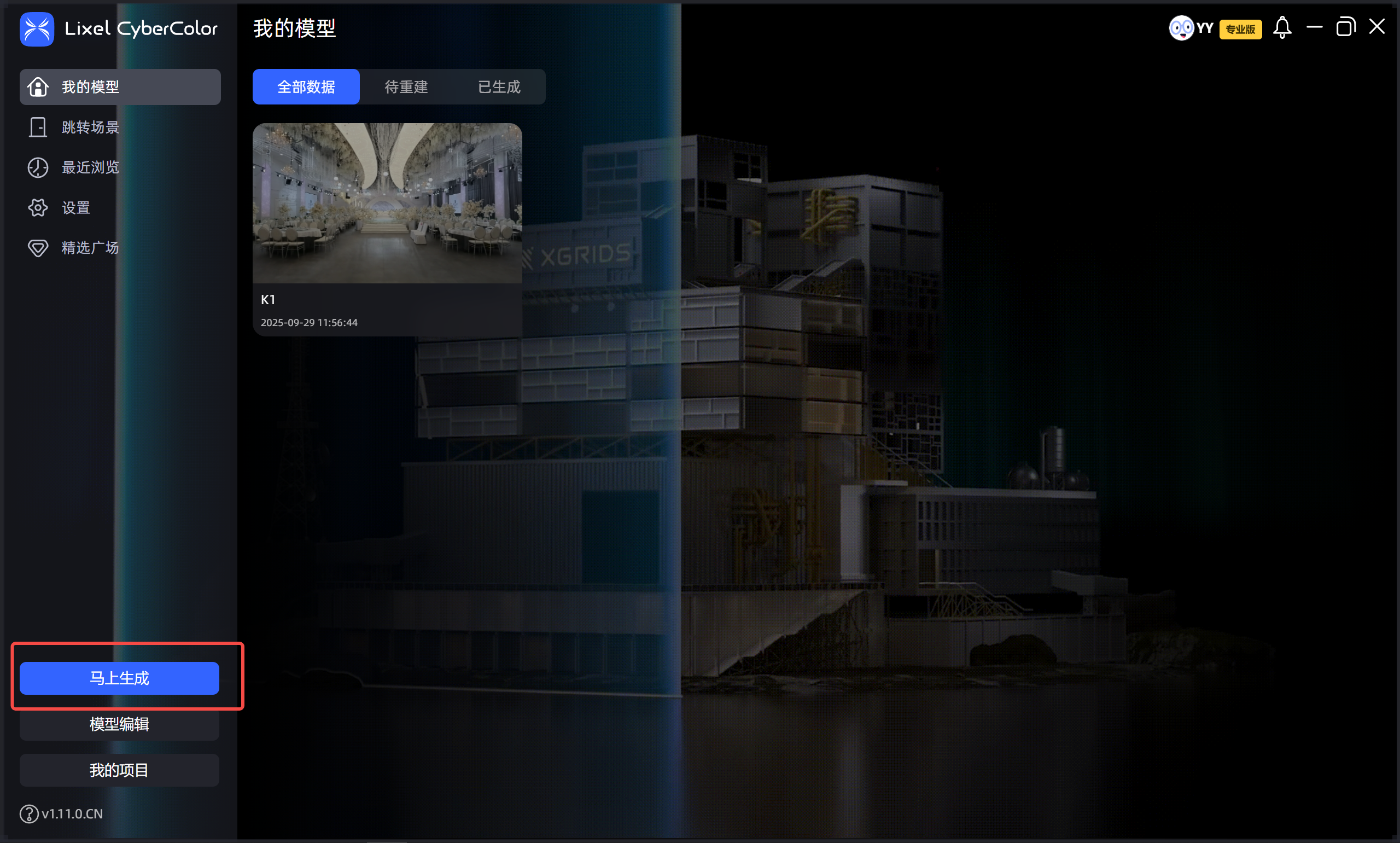Minimize the CyberColor window
1400x843 pixels.
1314,27
